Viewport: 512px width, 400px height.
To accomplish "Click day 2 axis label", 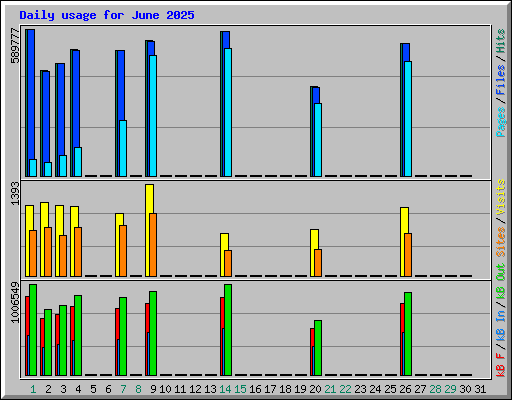I will pos(48,389).
